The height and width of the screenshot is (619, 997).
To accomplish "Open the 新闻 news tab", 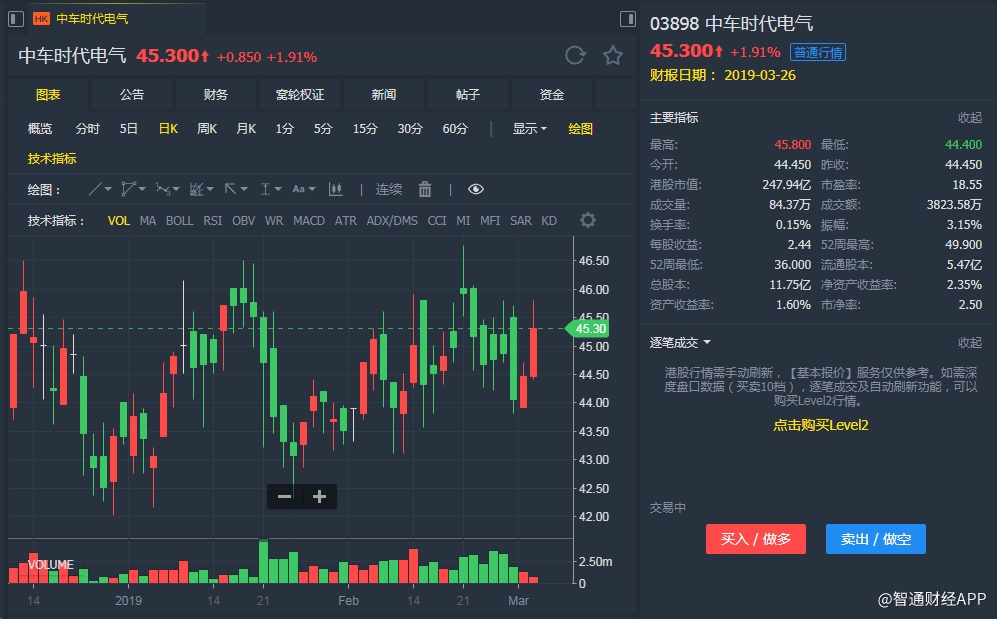I will click(x=383, y=95).
